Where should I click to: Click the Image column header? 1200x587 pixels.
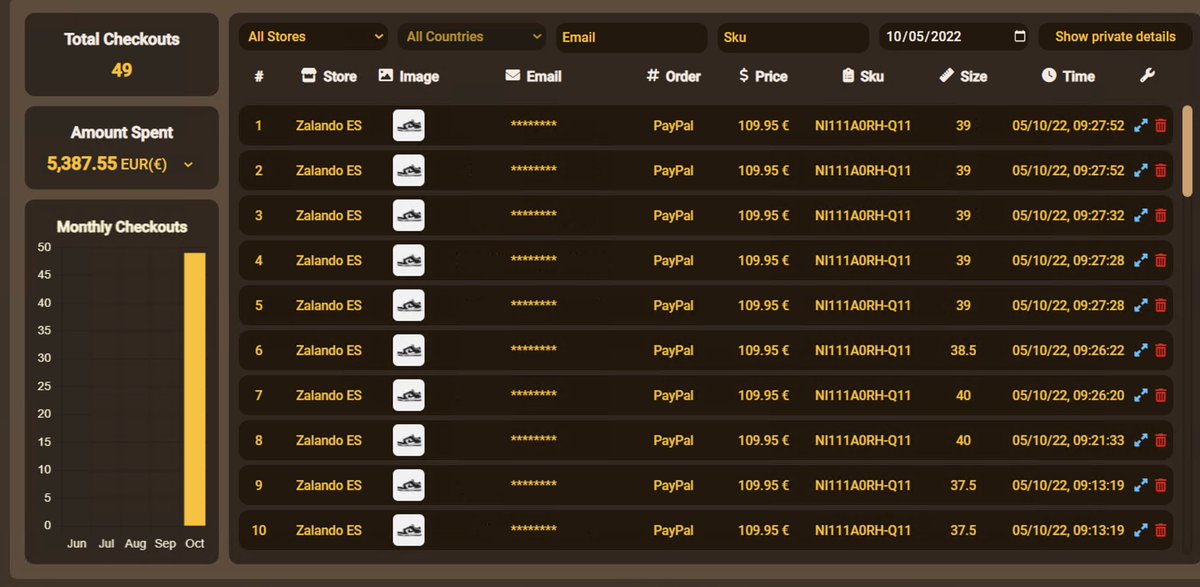[409, 76]
